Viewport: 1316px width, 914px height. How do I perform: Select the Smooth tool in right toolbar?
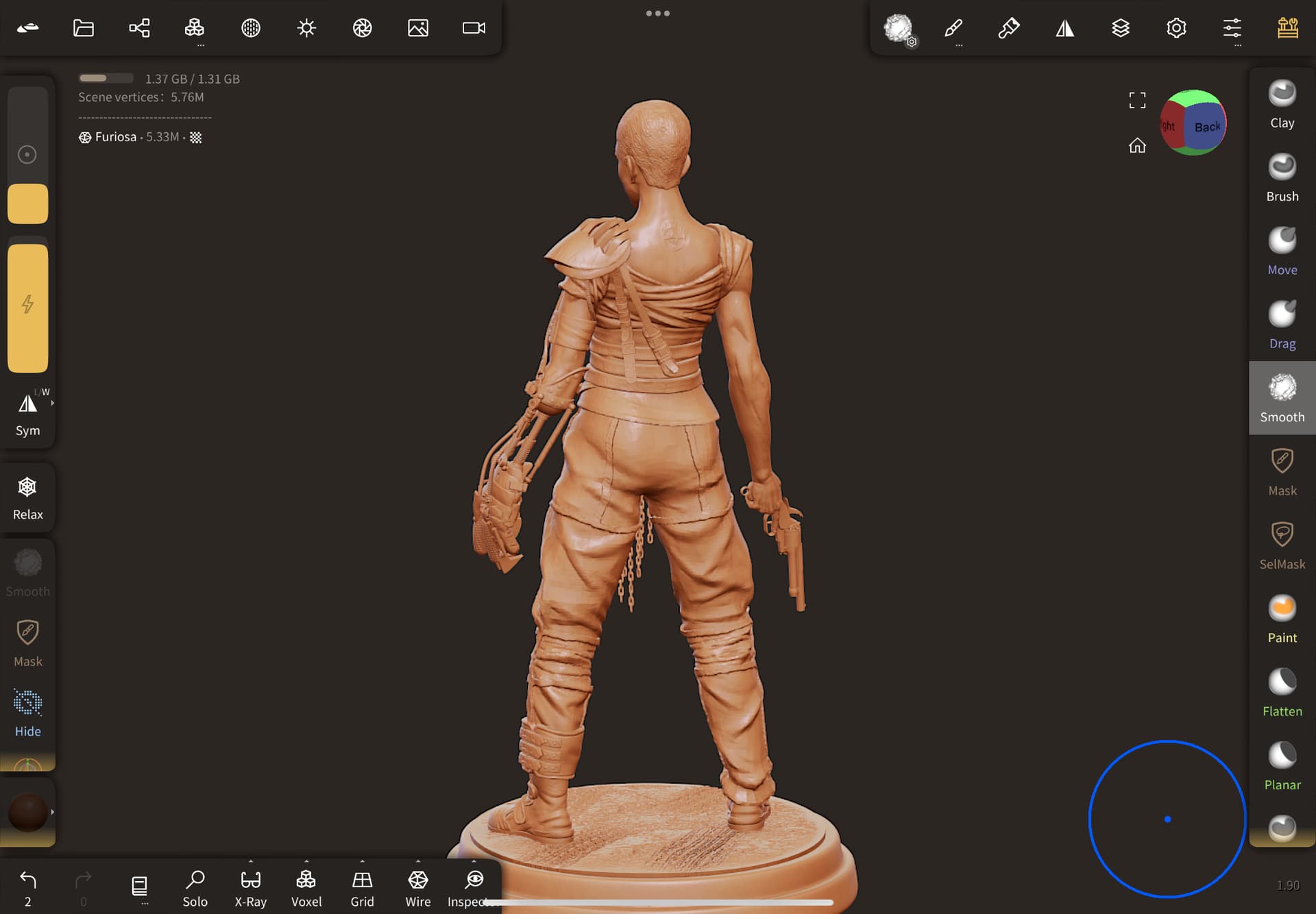pos(1282,398)
